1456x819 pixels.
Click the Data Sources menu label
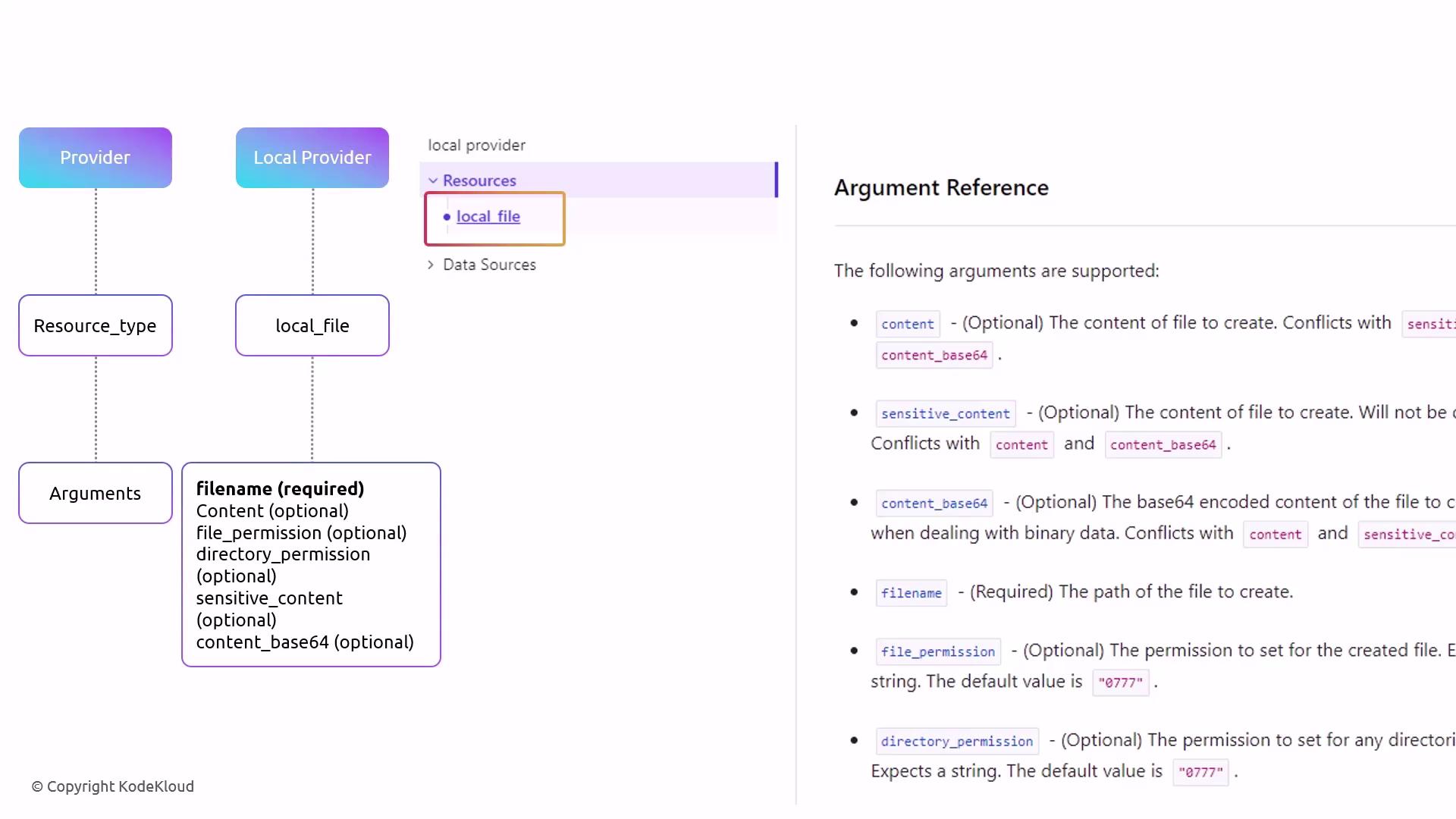489,265
